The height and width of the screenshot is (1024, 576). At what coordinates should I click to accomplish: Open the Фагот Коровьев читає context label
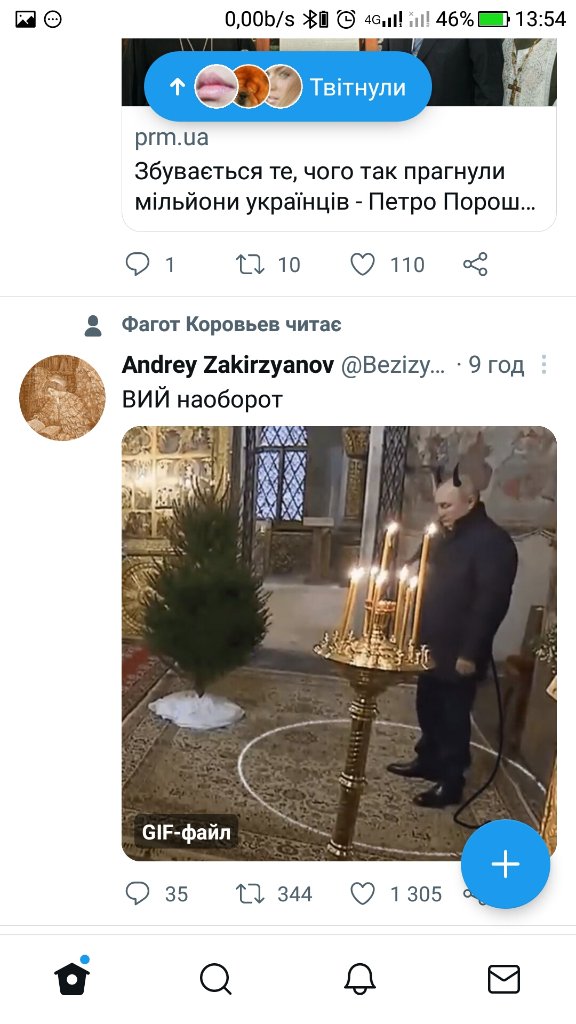[x=231, y=325]
